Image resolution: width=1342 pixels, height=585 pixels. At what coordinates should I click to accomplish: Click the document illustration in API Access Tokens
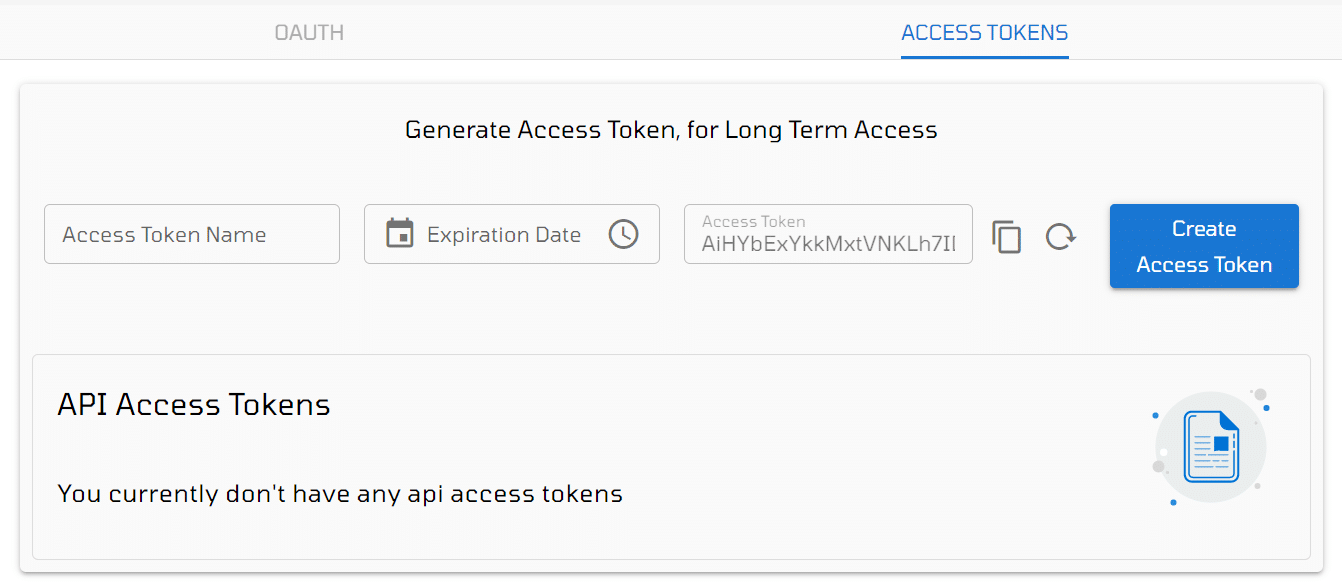point(1211,447)
